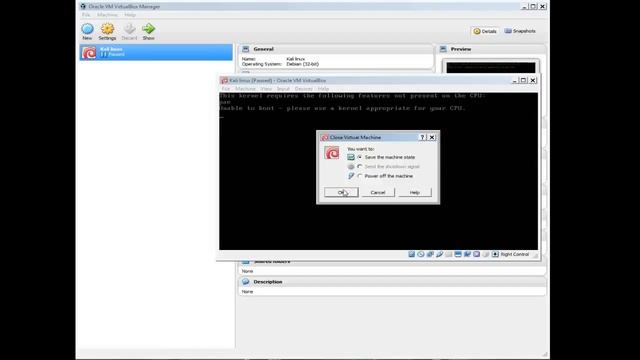Collapse the Preview section header
This screenshot has width=640, height=360.
pyautogui.click(x=491, y=49)
